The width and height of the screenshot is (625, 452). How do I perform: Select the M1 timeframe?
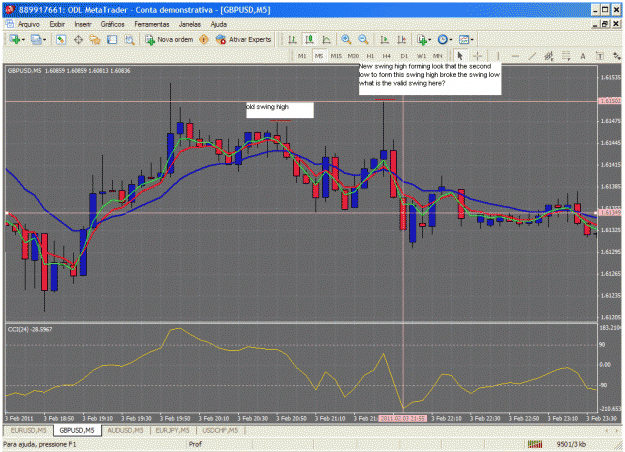302,56
